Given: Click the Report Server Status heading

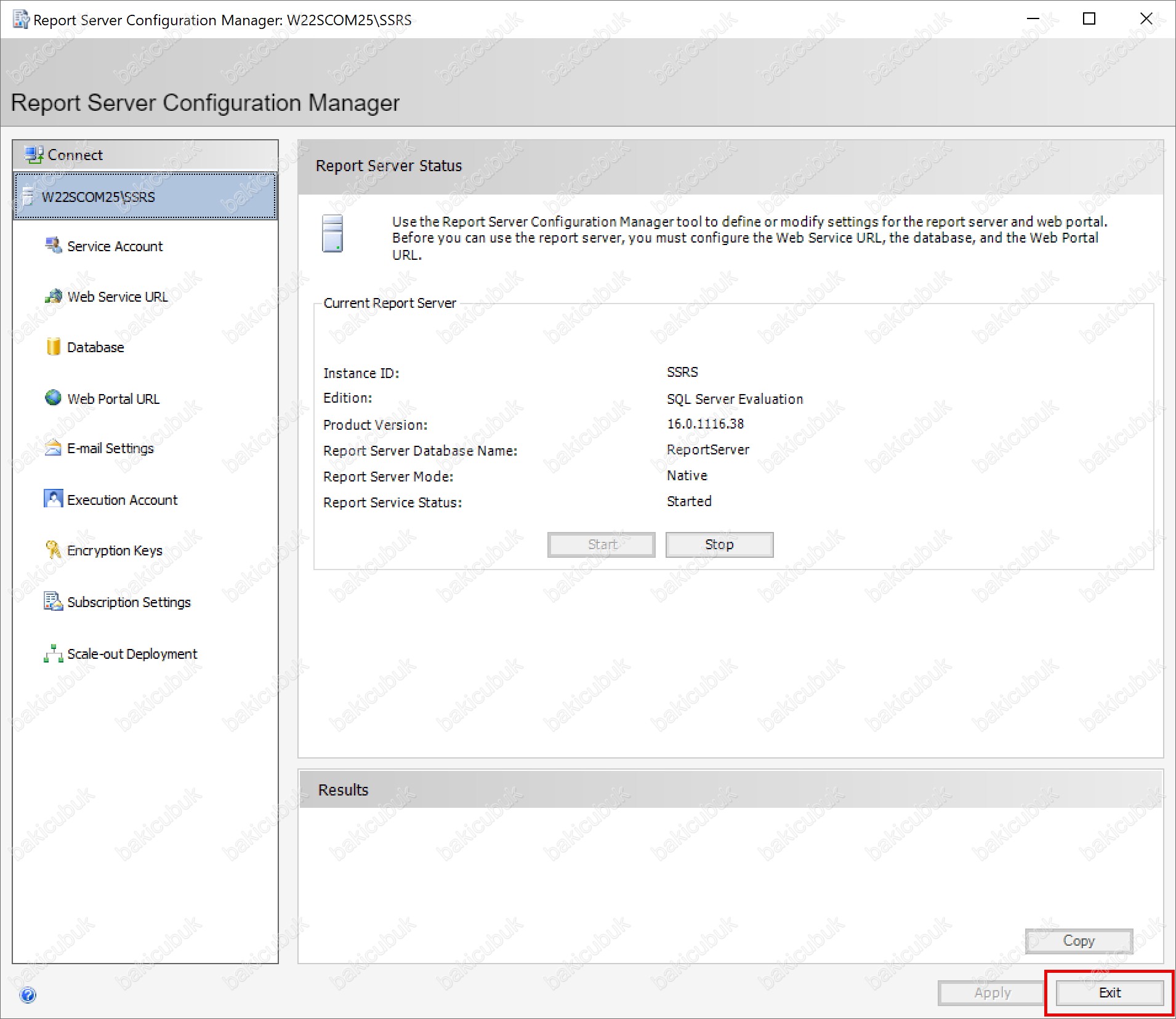Looking at the screenshot, I should (389, 166).
